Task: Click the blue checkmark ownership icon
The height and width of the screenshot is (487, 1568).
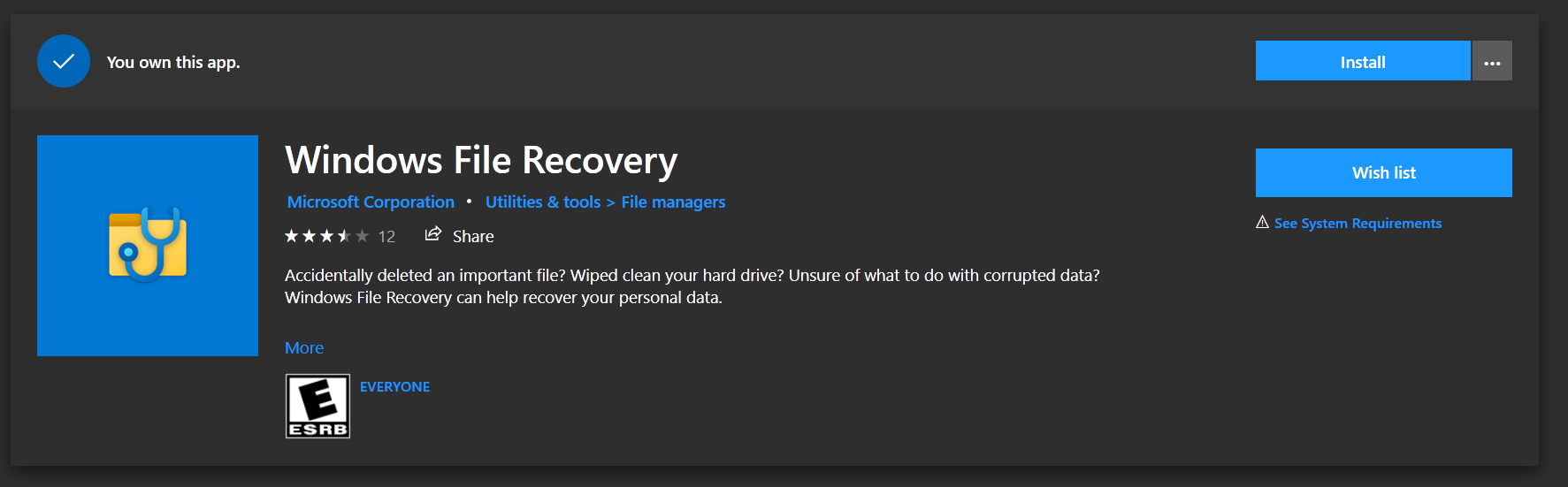Action: click(64, 61)
